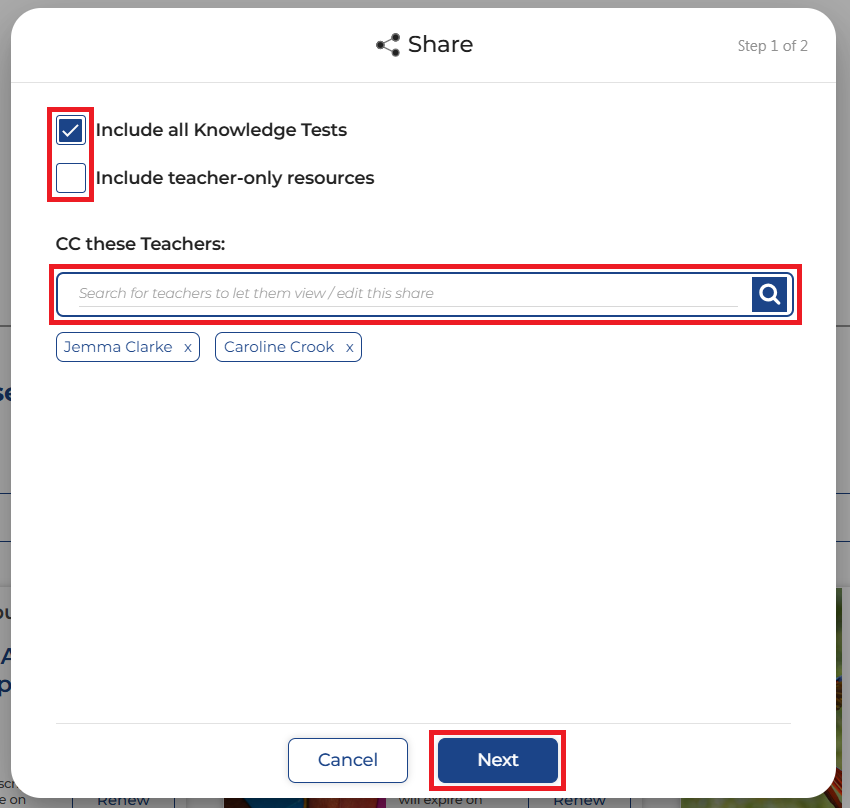Click the left Renew button behind the dialog
The width and height of the screenshot is (850, 808).
(x=123, y=801)
